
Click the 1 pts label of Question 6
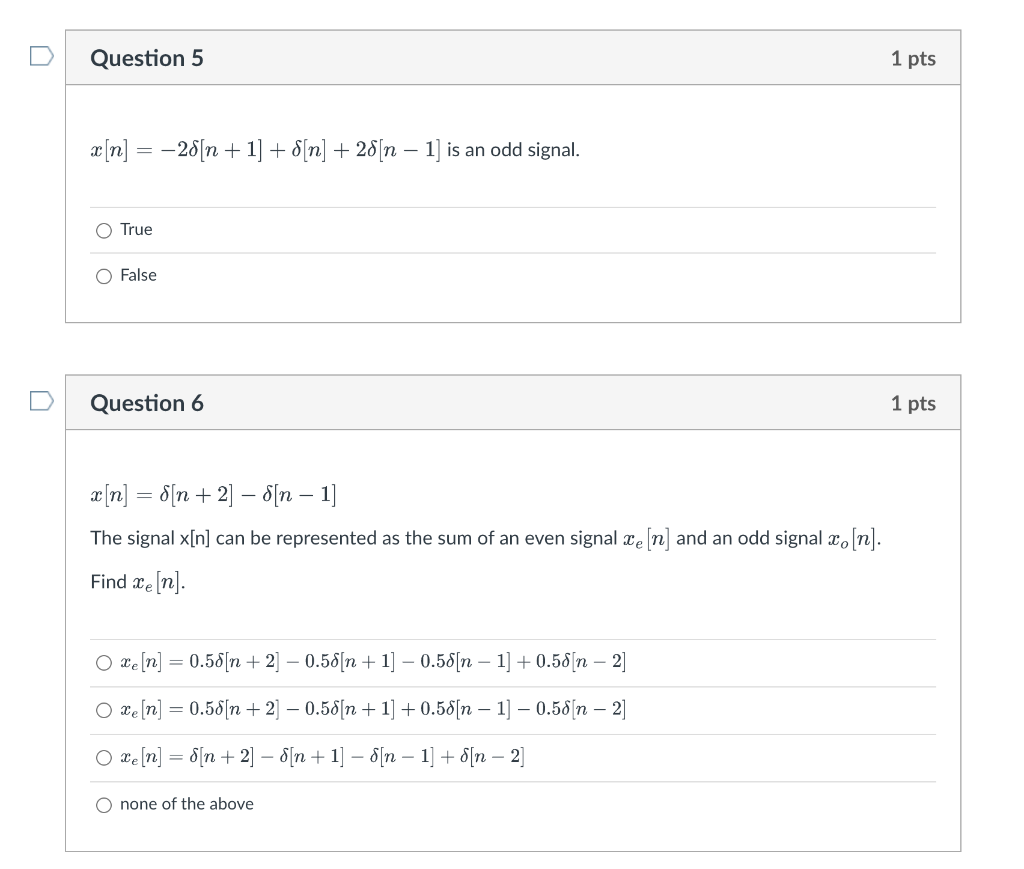point(913,403)
